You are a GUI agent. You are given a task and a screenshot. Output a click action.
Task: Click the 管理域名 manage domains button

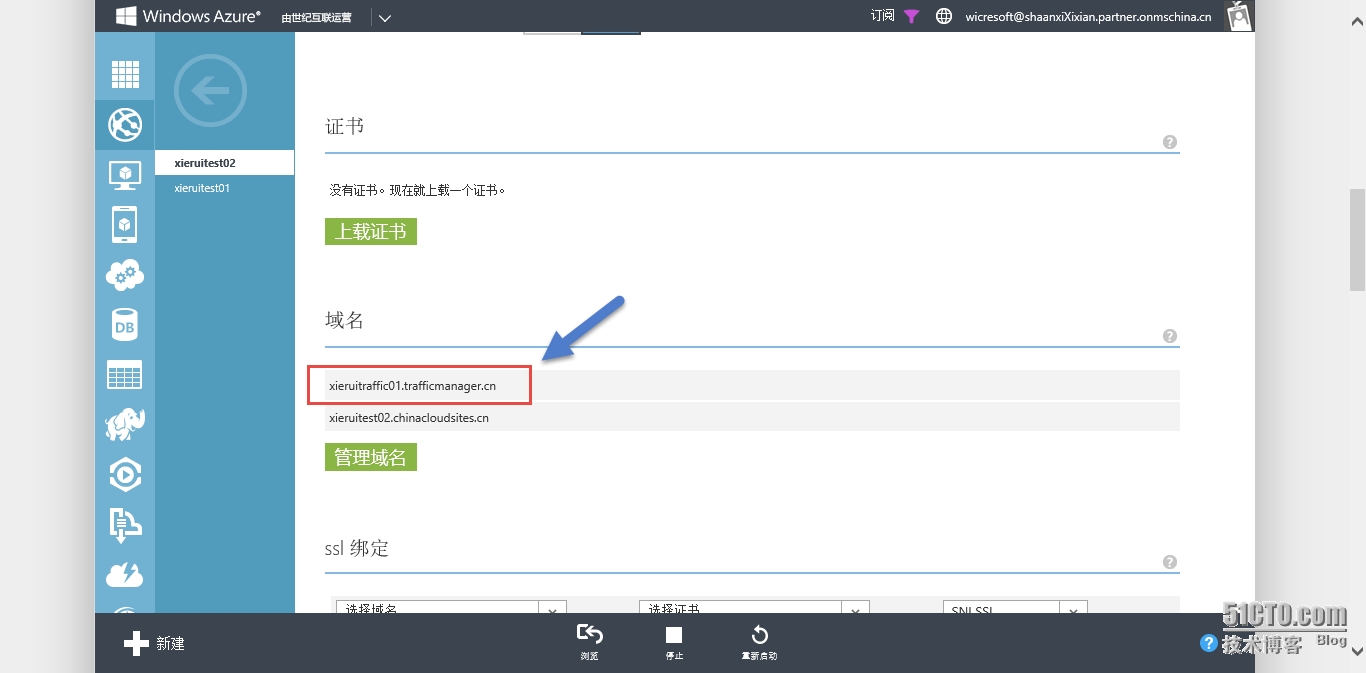(x=371, y=458)
